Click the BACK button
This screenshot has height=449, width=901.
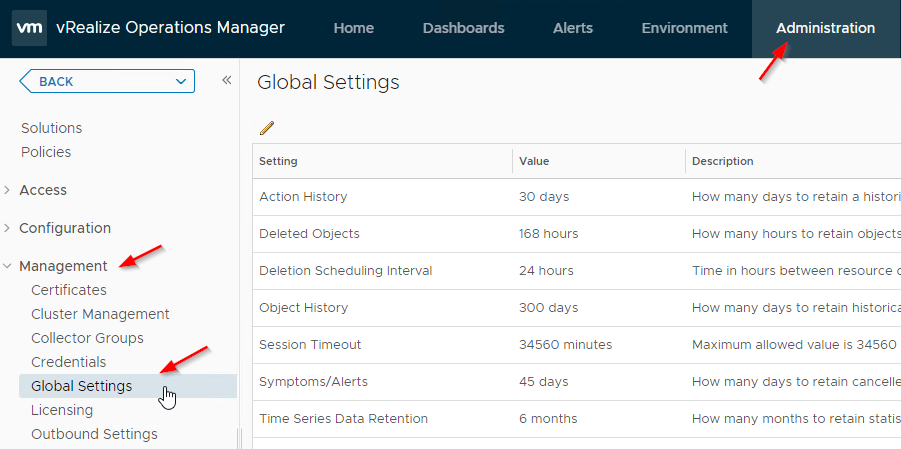(x=107, y=82)
